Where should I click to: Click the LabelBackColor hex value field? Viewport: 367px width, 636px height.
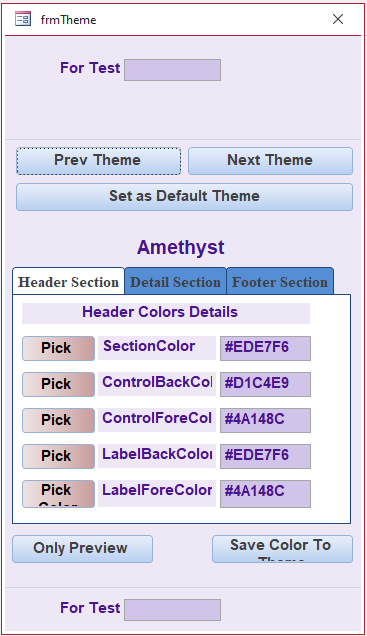pyautogui.click(x=266, y=457)
